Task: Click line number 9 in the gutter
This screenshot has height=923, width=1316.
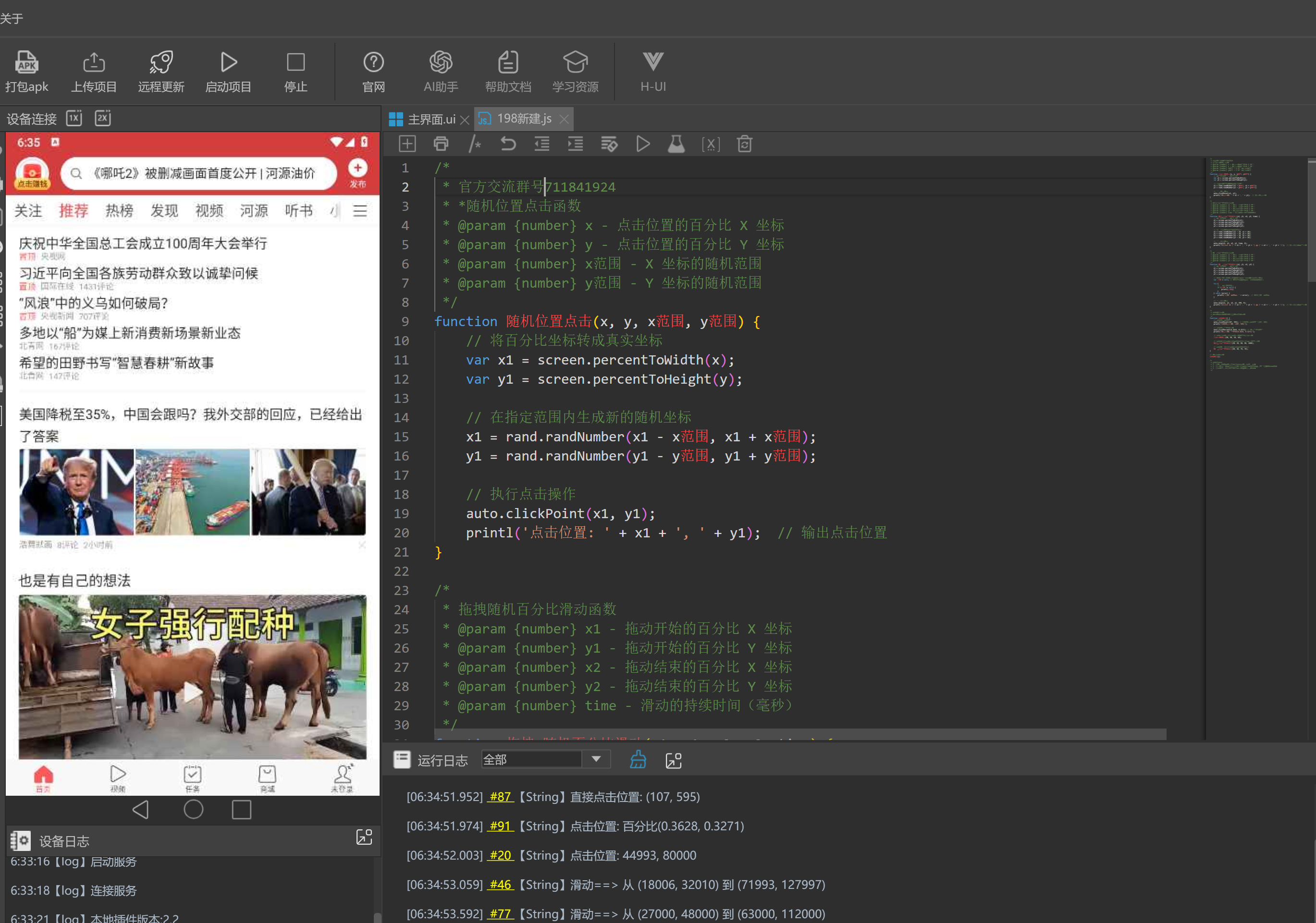Action: 405,321
